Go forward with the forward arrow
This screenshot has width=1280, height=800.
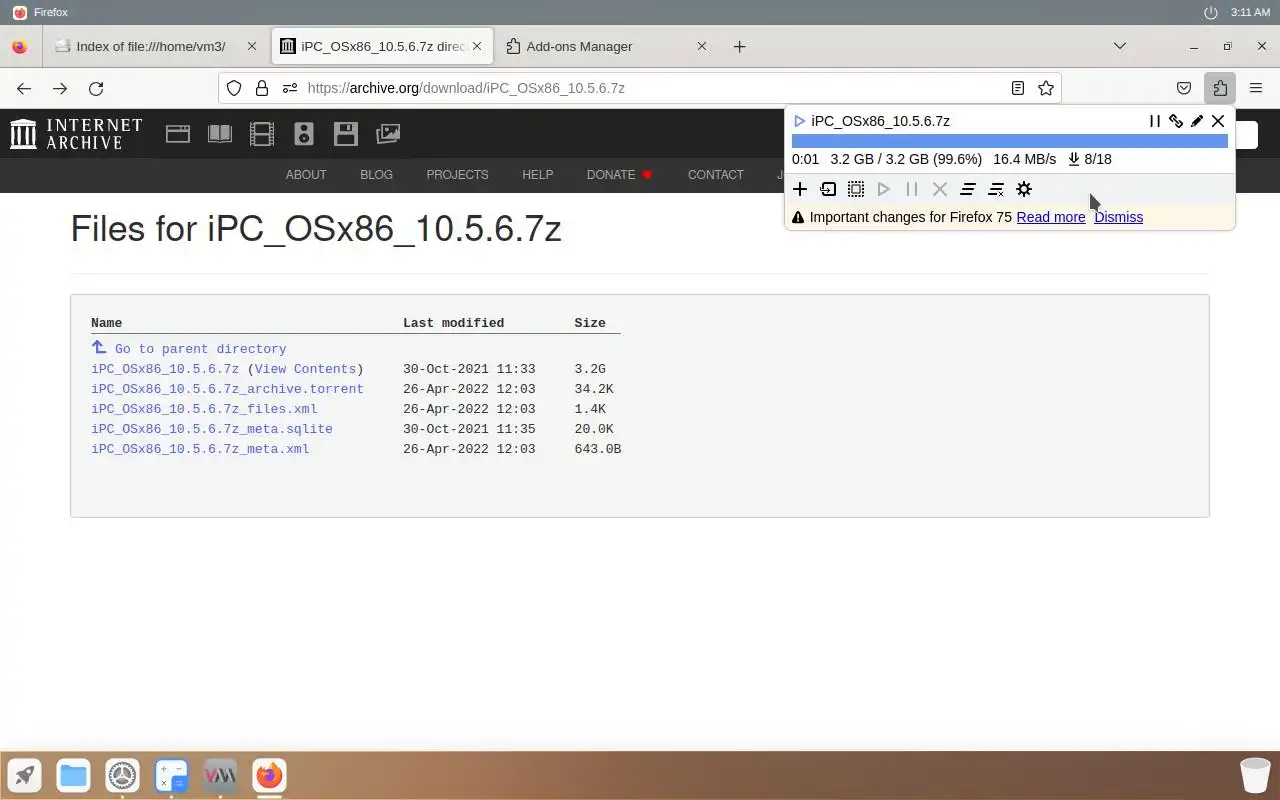click(60, 88)
